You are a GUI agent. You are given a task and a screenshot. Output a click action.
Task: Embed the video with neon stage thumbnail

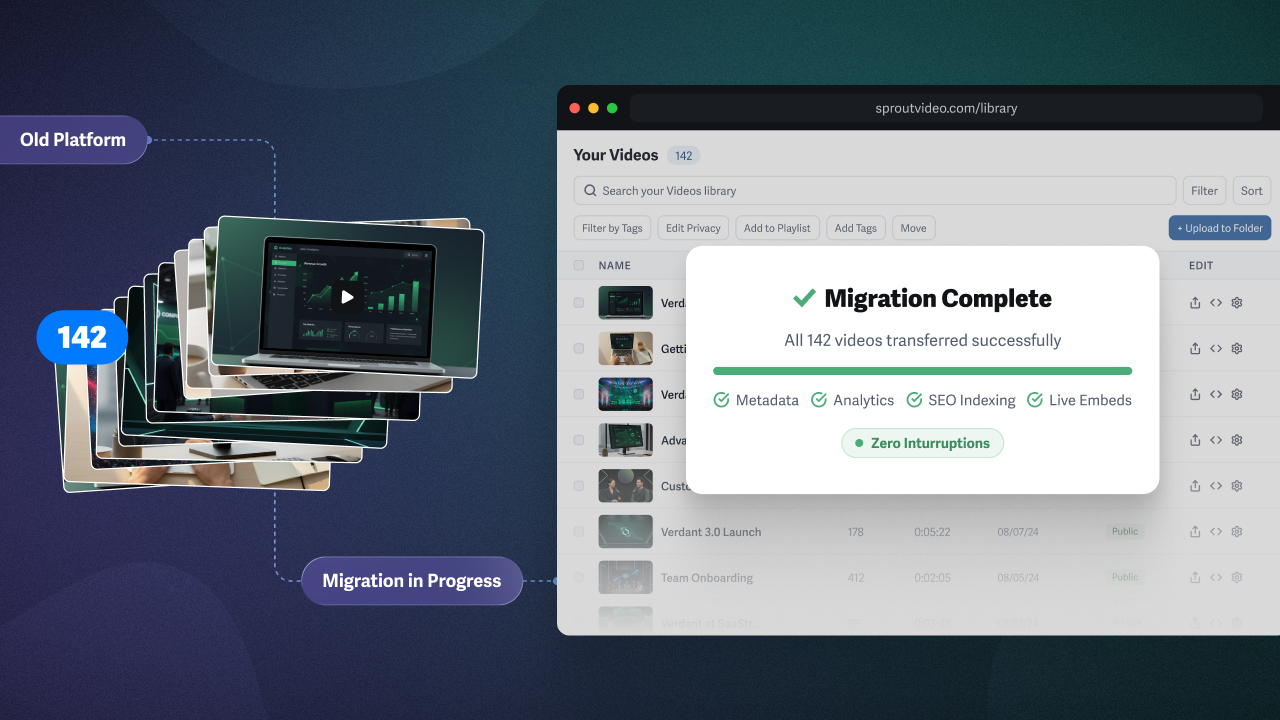[1216, 395]
